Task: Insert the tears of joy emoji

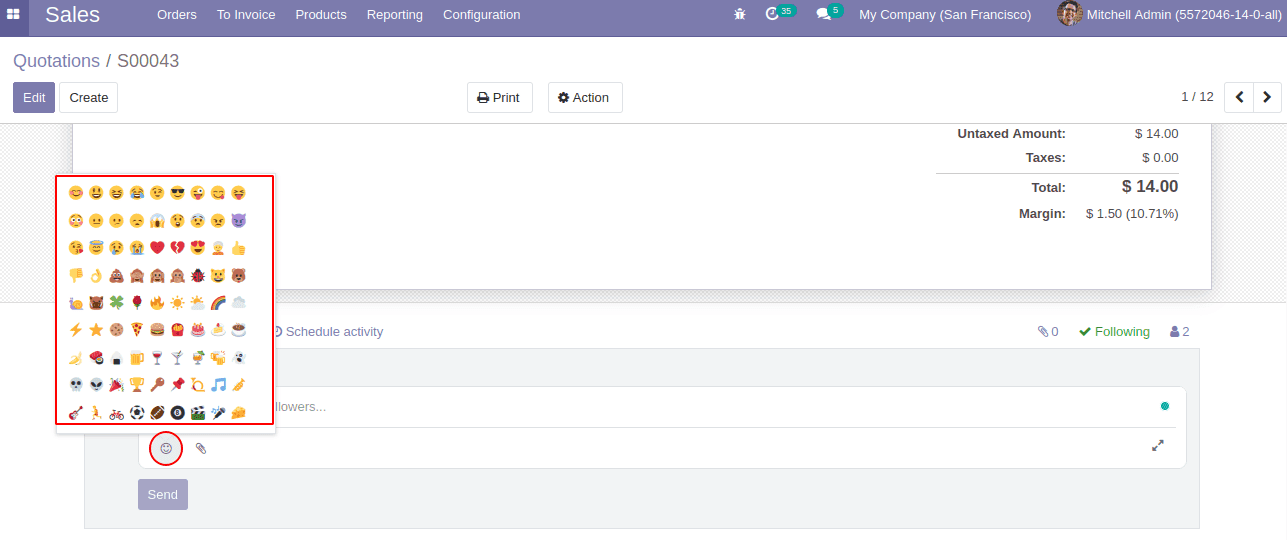Action: (x=137, y=193)
